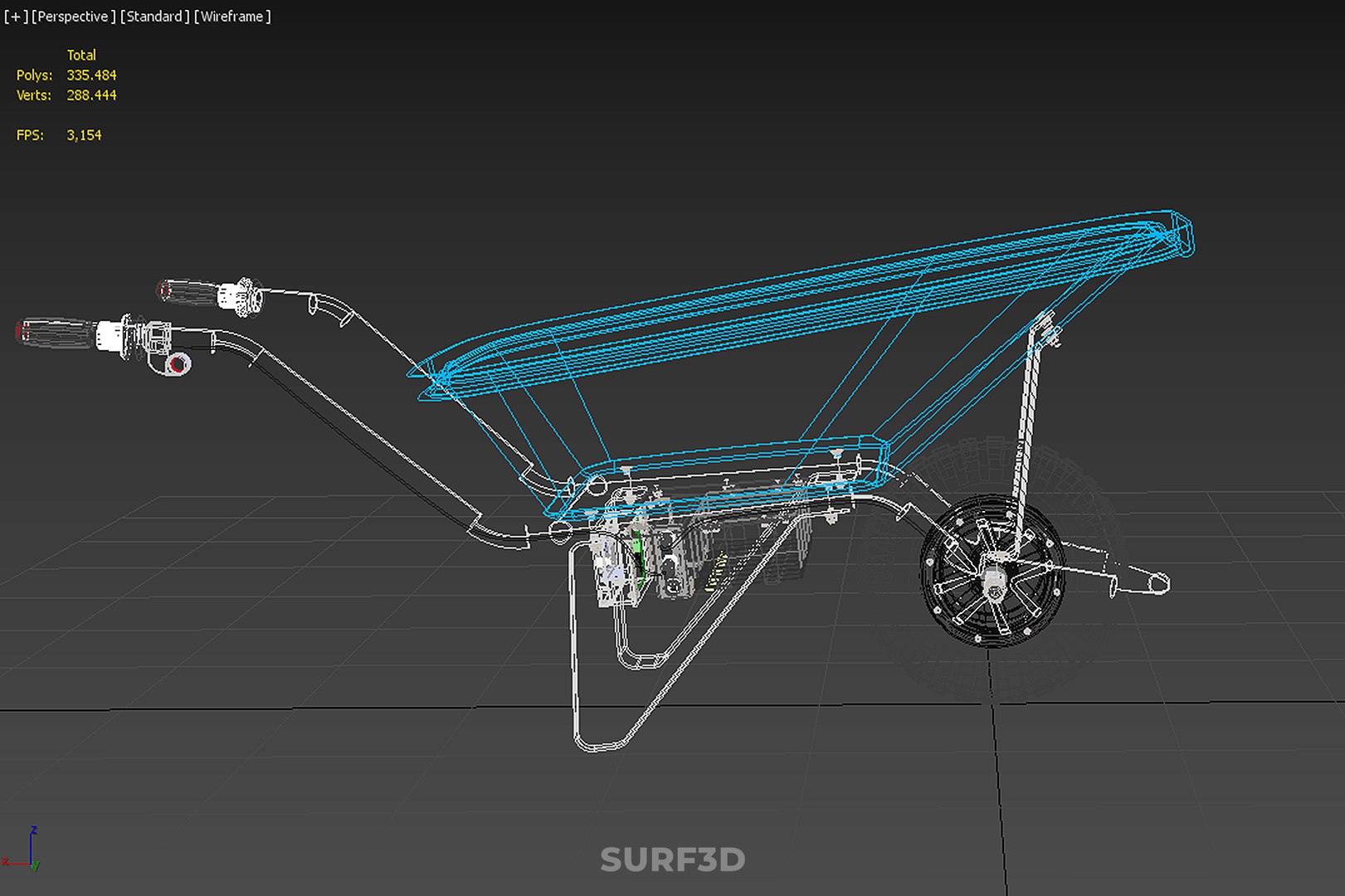Click the Polys count value 335.484
1345x896 pixels.
click(x=91, y=75)
